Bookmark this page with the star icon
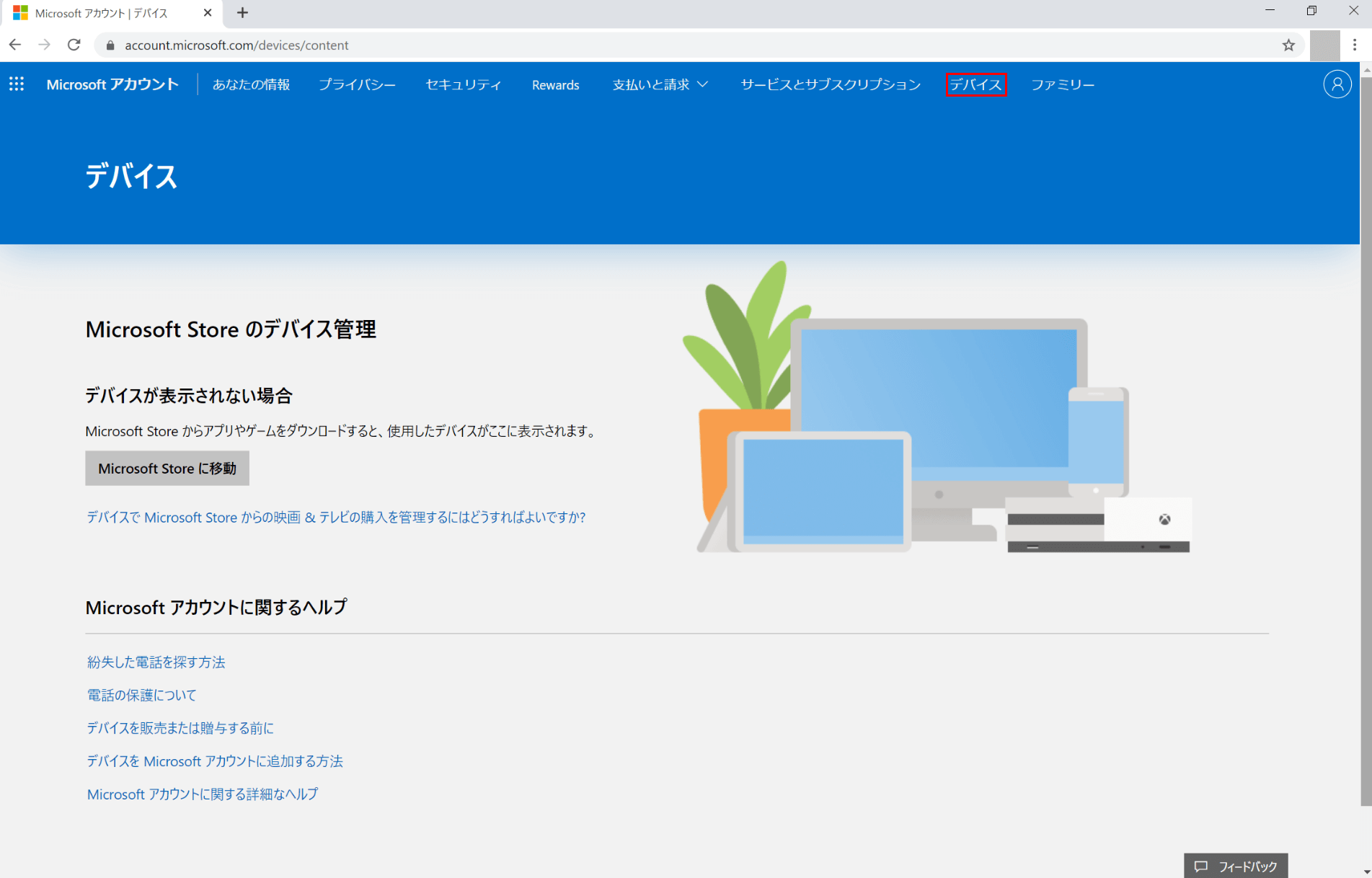The width and height of the screenshot is (1372, 878). [x=1288, y=45]
